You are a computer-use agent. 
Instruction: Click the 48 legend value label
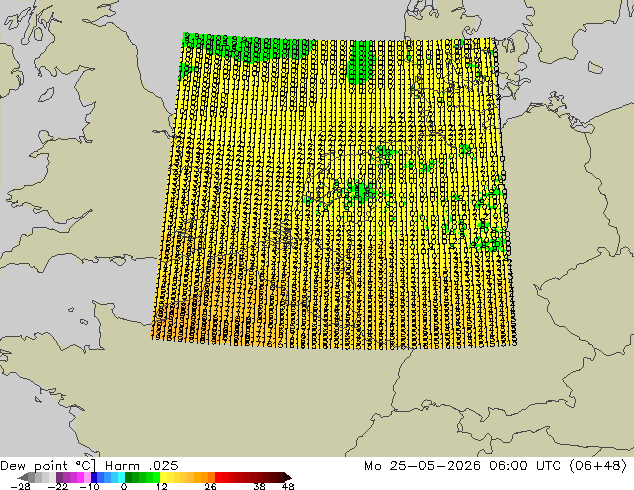(x=288, y=486)
